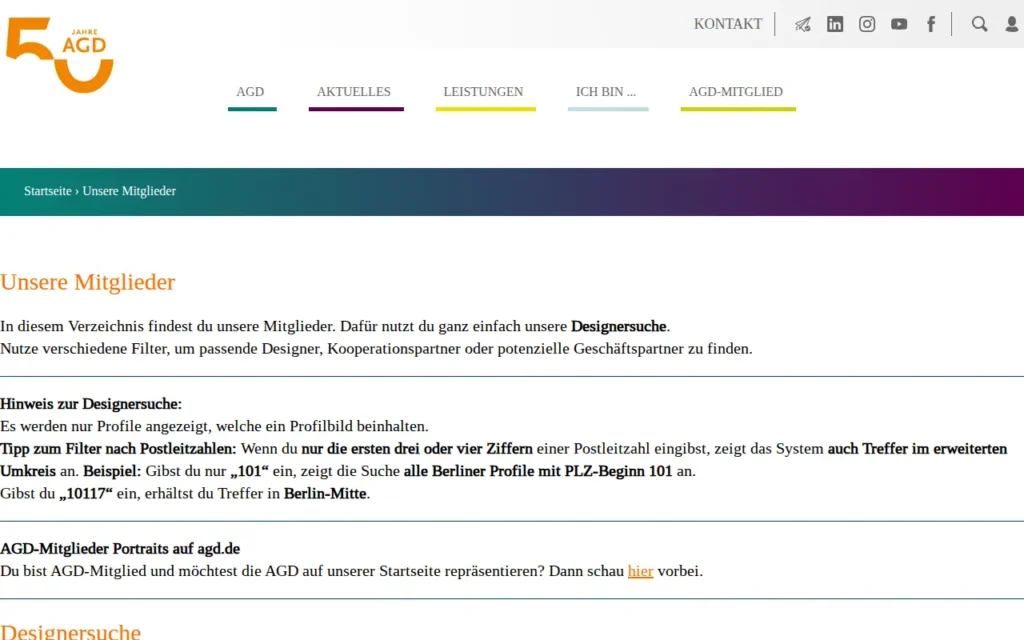Click 'Hinweis zur Designersuche:' text

[x=91, y=404]
